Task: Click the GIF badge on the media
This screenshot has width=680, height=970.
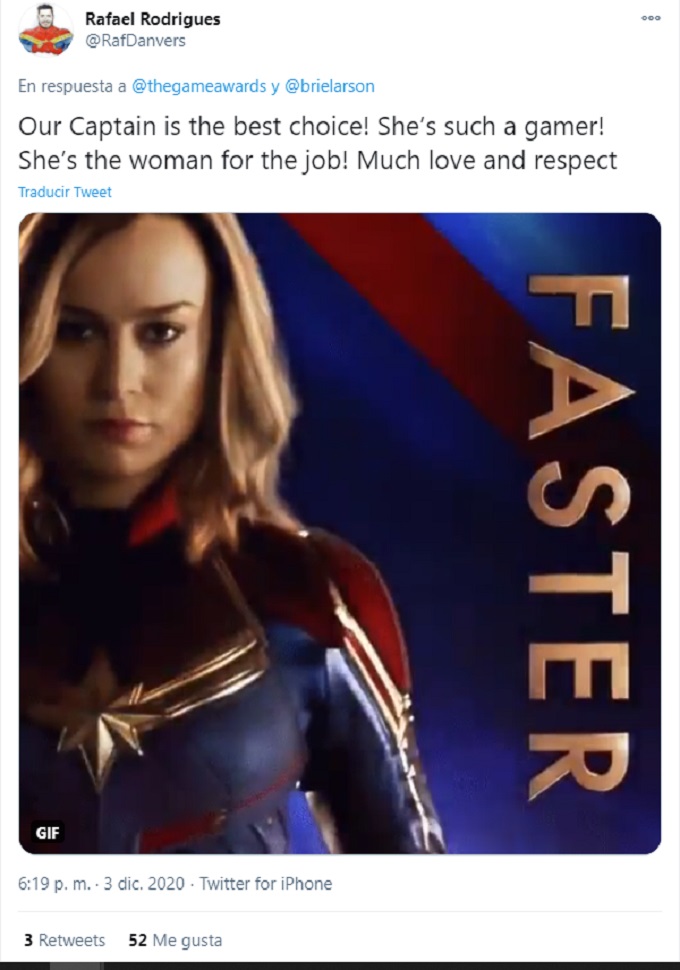Action: coord(48,833)
